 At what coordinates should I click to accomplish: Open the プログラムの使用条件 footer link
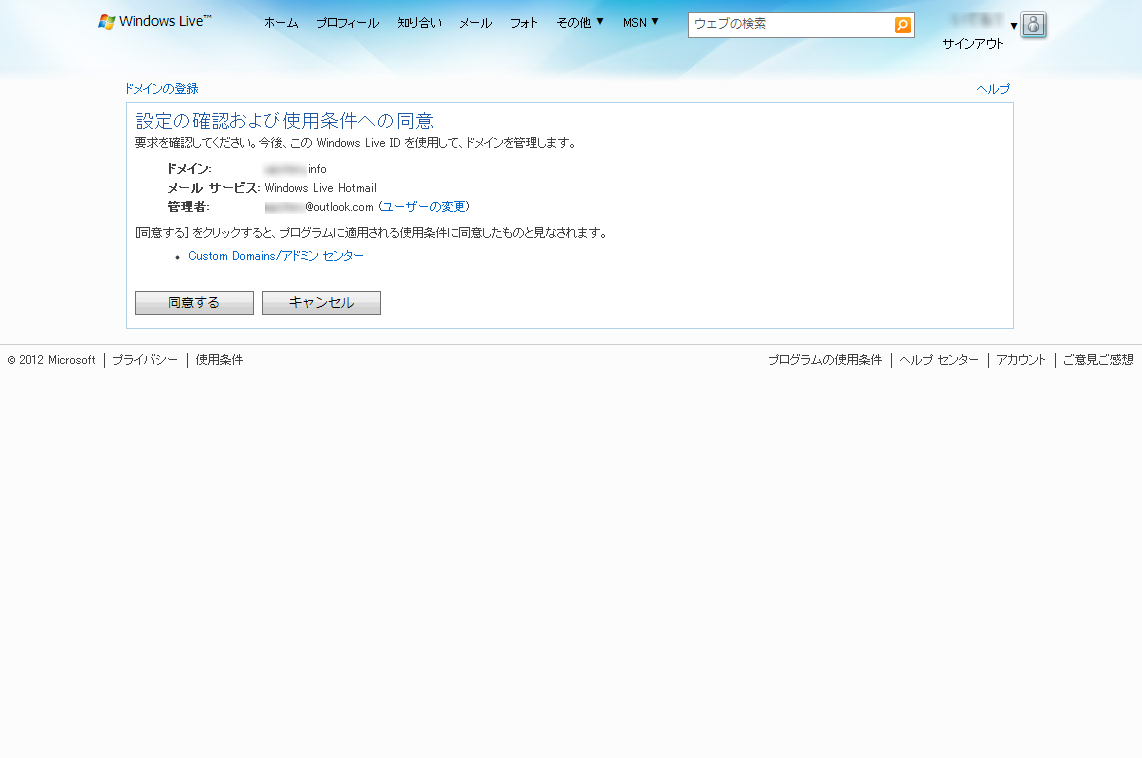point(825,360)
